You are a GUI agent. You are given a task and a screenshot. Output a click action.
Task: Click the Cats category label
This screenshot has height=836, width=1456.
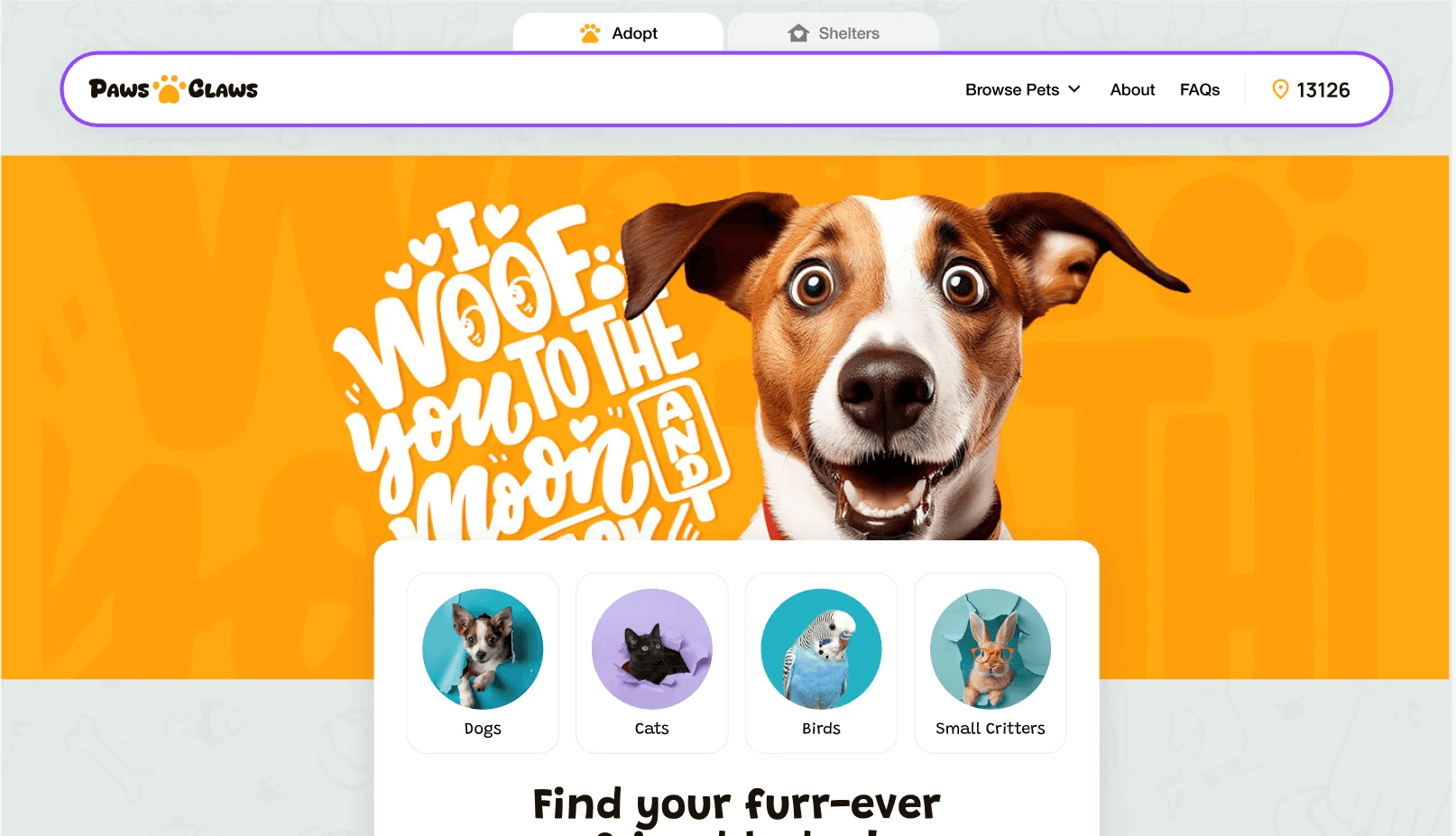click(x=652, y=728)
